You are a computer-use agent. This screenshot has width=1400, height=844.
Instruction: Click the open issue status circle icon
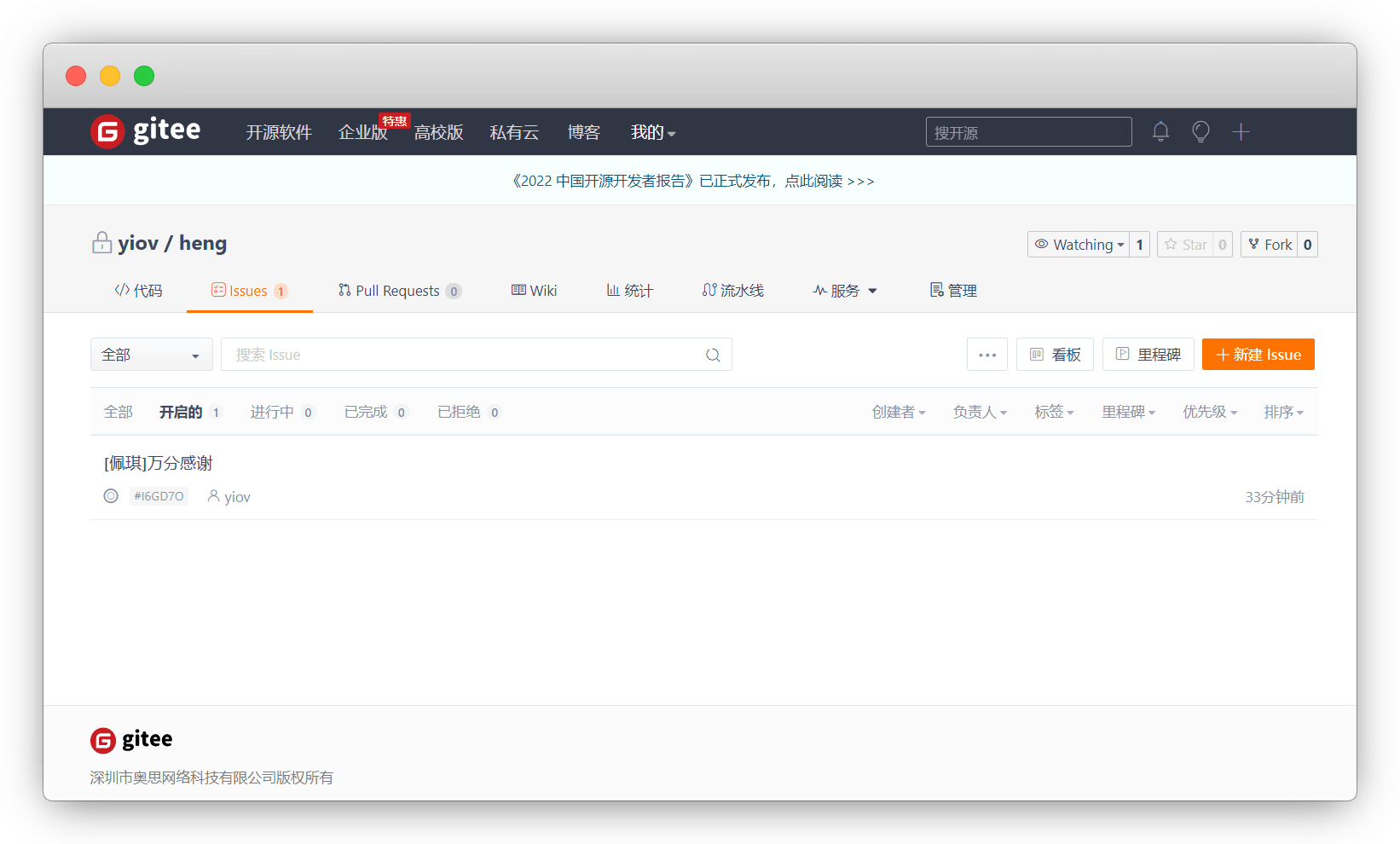click(111, 496)
